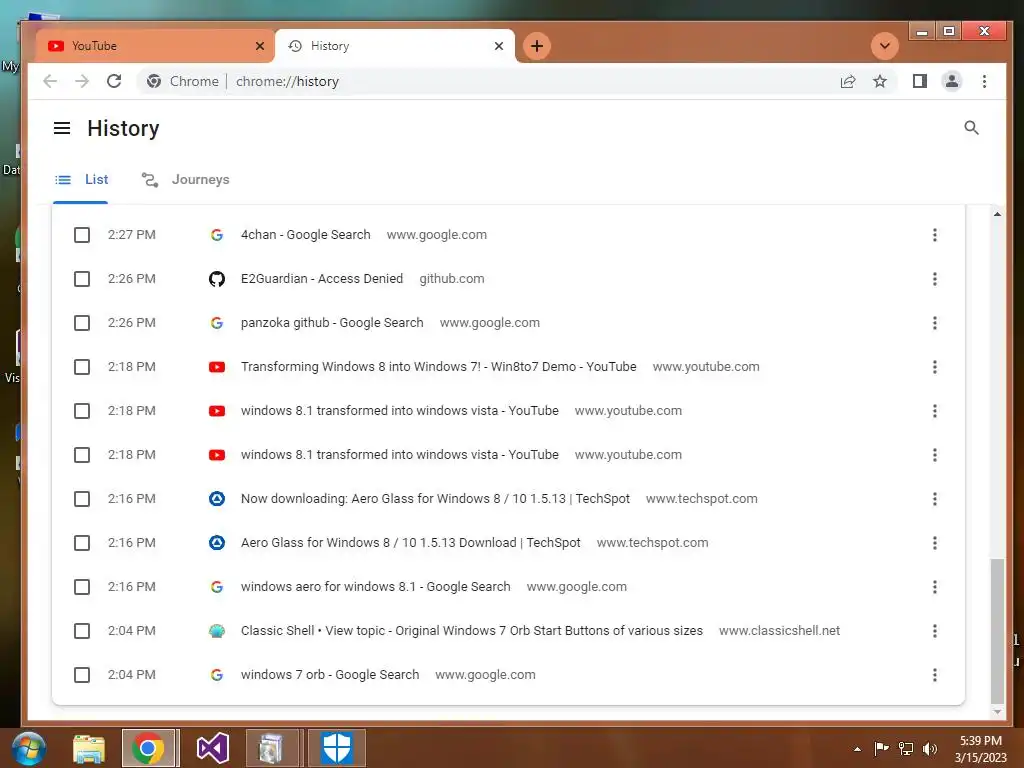Switch to the Journeys tab
The width and height of the screenshot is (1024, 768).
click(186, 180)
